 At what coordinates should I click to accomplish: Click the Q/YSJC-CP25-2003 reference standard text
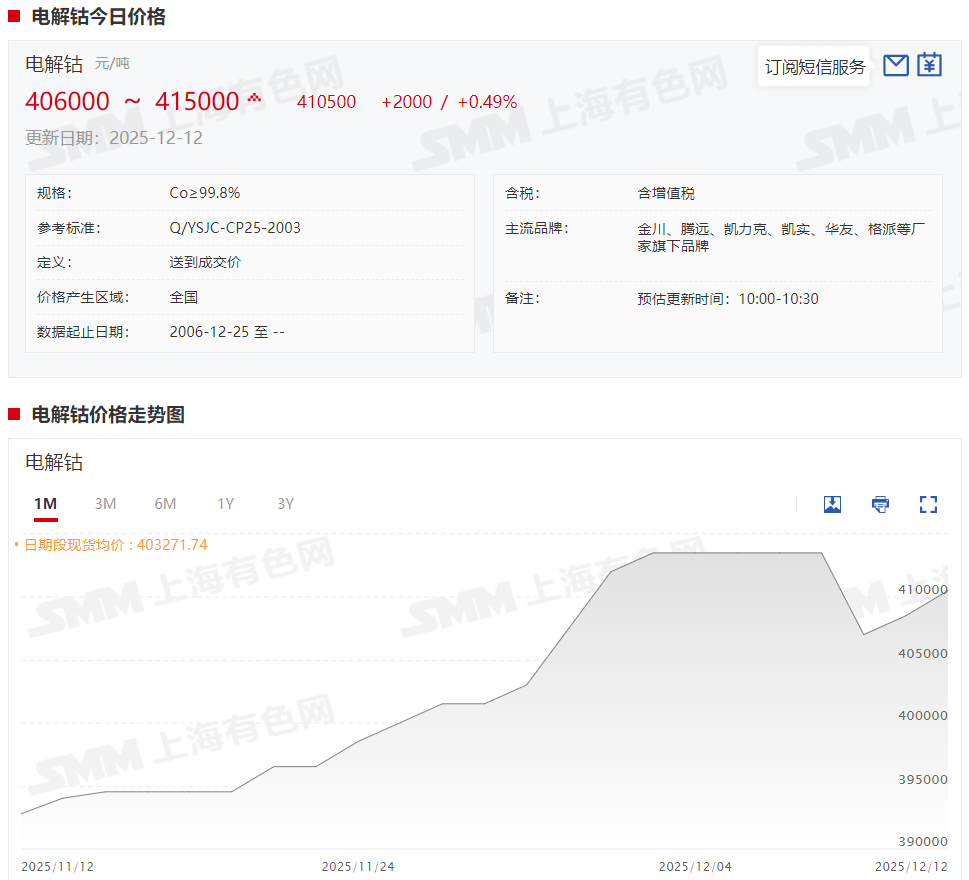click(x=235, y=228)
